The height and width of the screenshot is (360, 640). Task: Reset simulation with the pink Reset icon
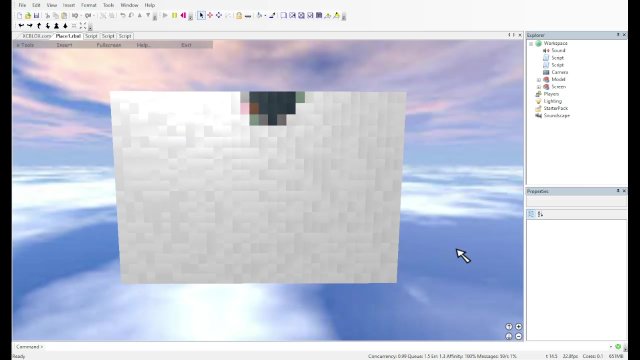point(183,16)
